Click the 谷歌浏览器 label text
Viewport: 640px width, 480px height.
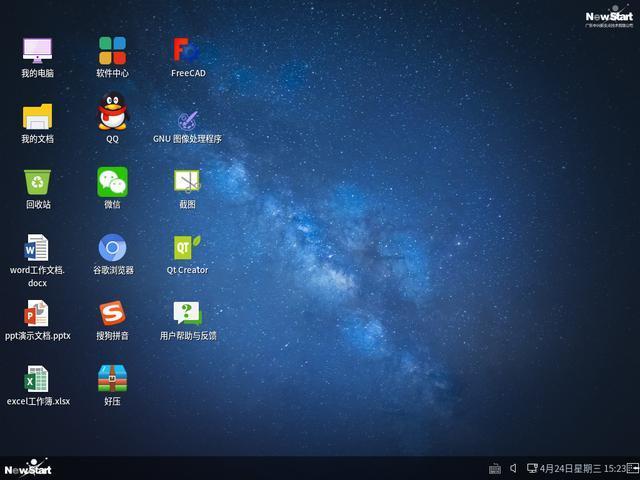coord(113,270)
